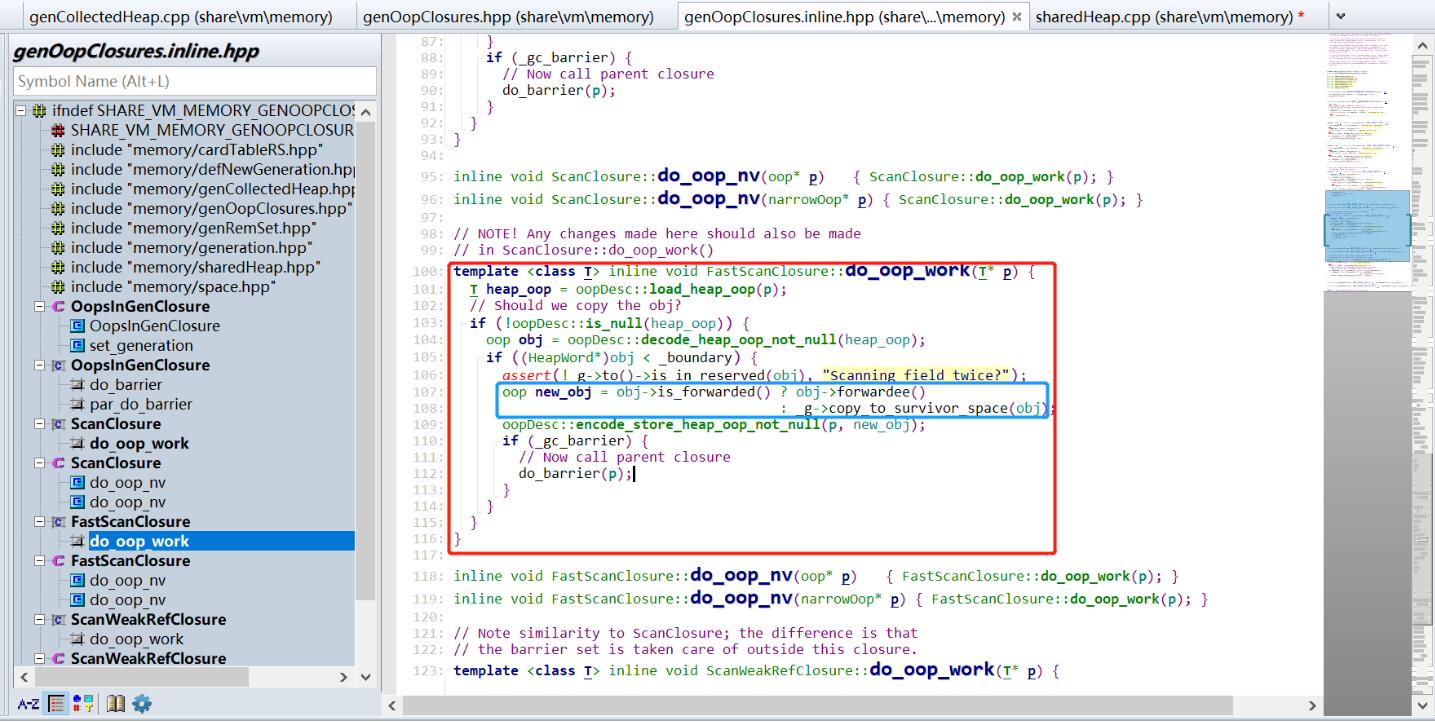The height and width of the screenshot is (722, 1435).
Task: Select OopsInGenClosure constructor method item
Action: coord(154,326)
